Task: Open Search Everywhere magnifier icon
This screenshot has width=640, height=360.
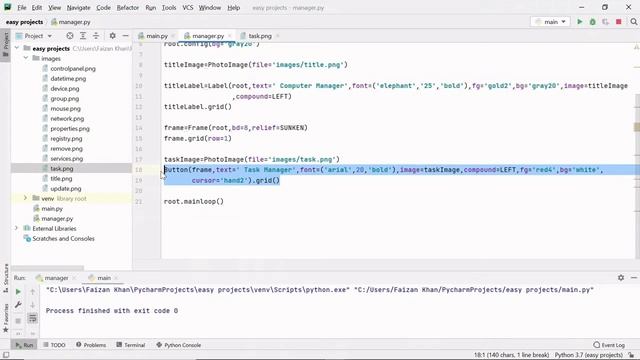Action: point(633,22)
